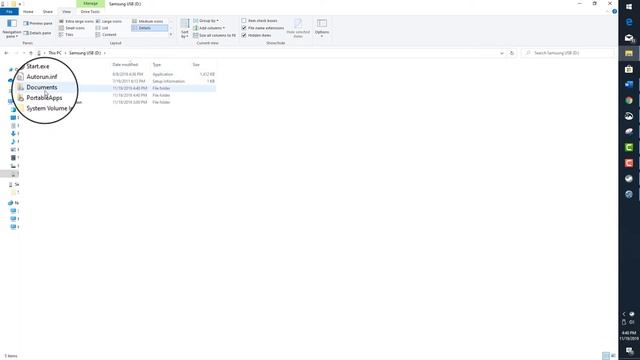Toggle the Preview pane

[x=38, y=23]
